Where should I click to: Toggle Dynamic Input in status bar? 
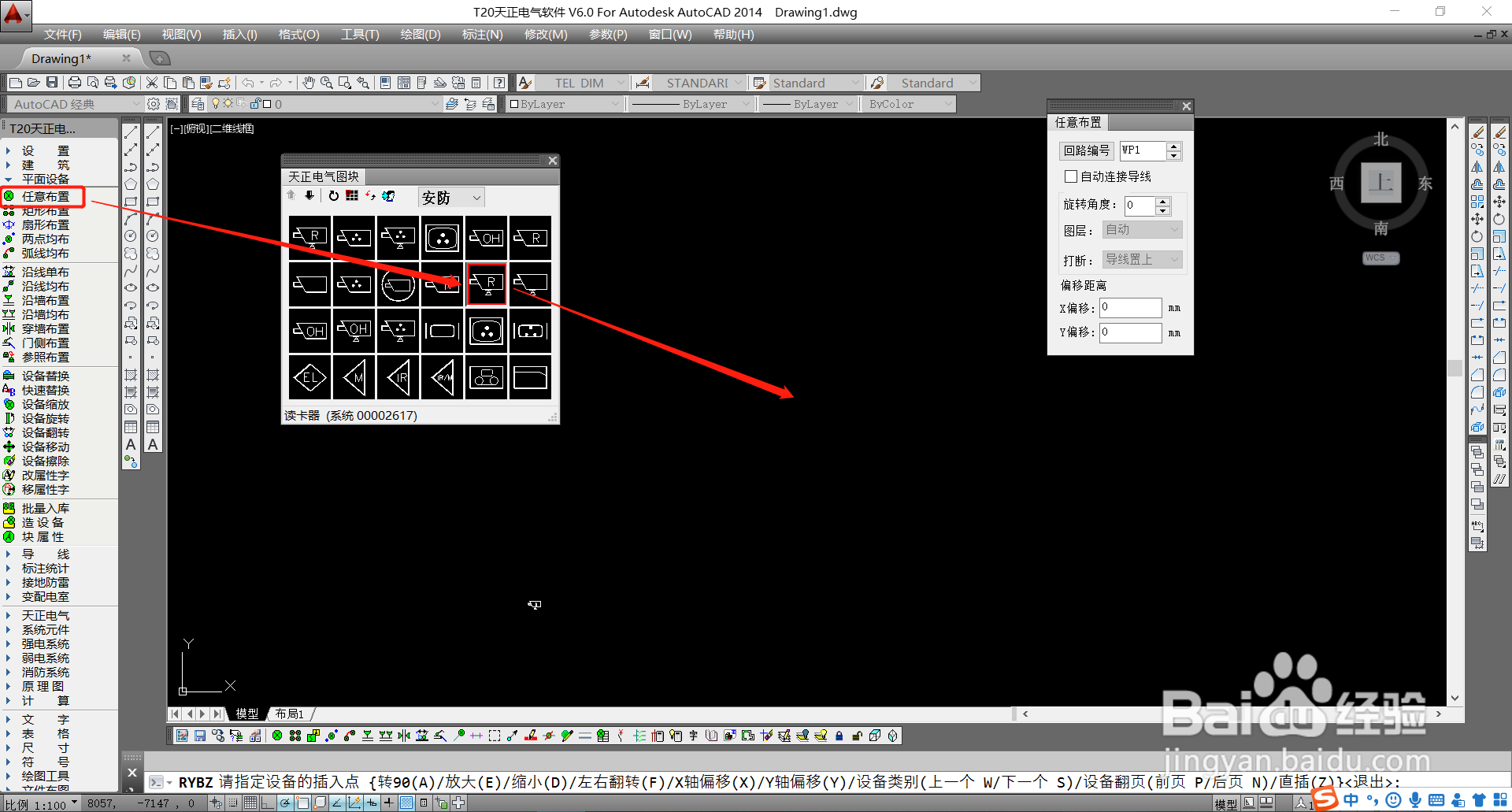[x=372, y=803]
